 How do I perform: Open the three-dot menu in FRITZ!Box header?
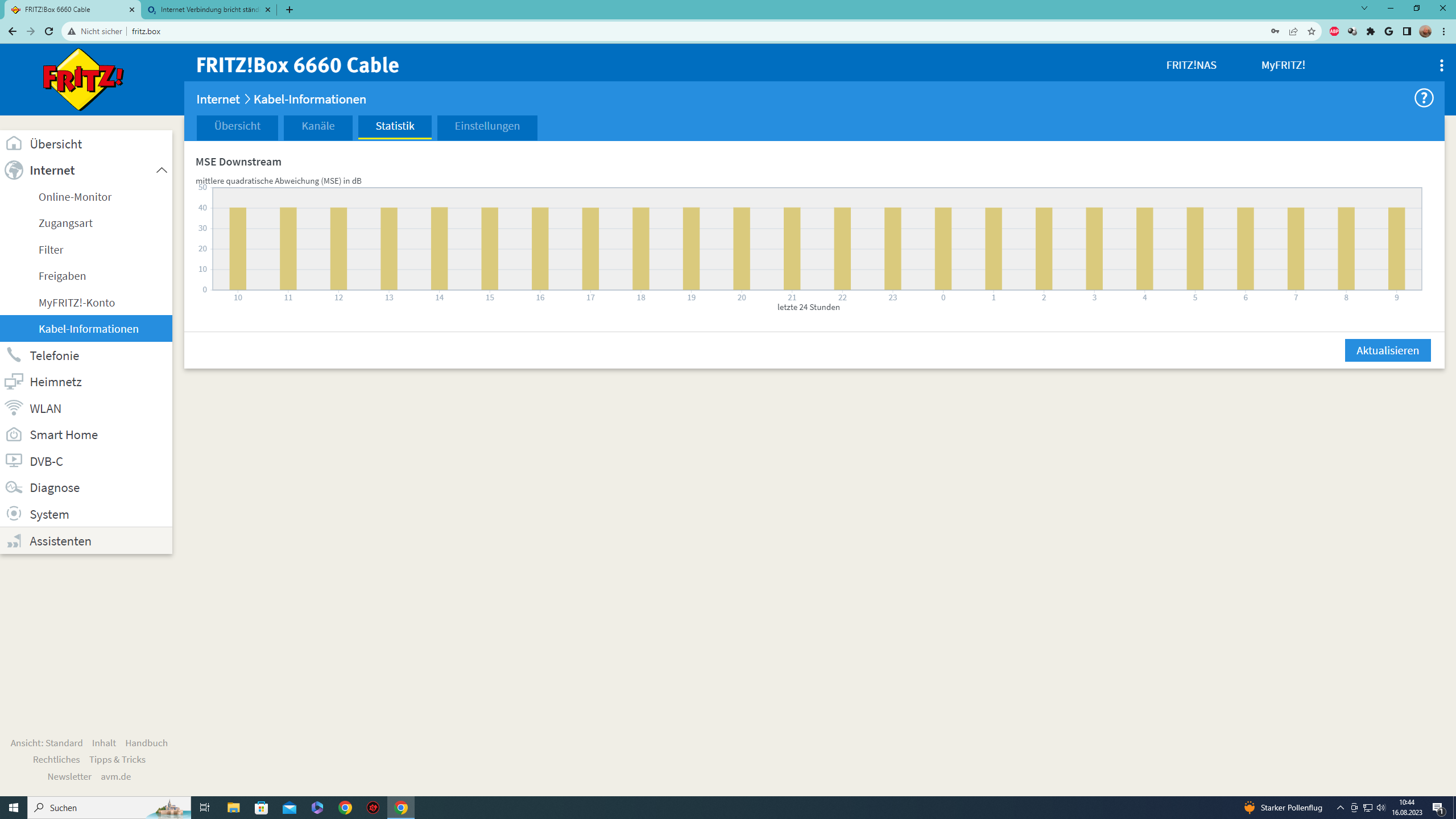1441,65
